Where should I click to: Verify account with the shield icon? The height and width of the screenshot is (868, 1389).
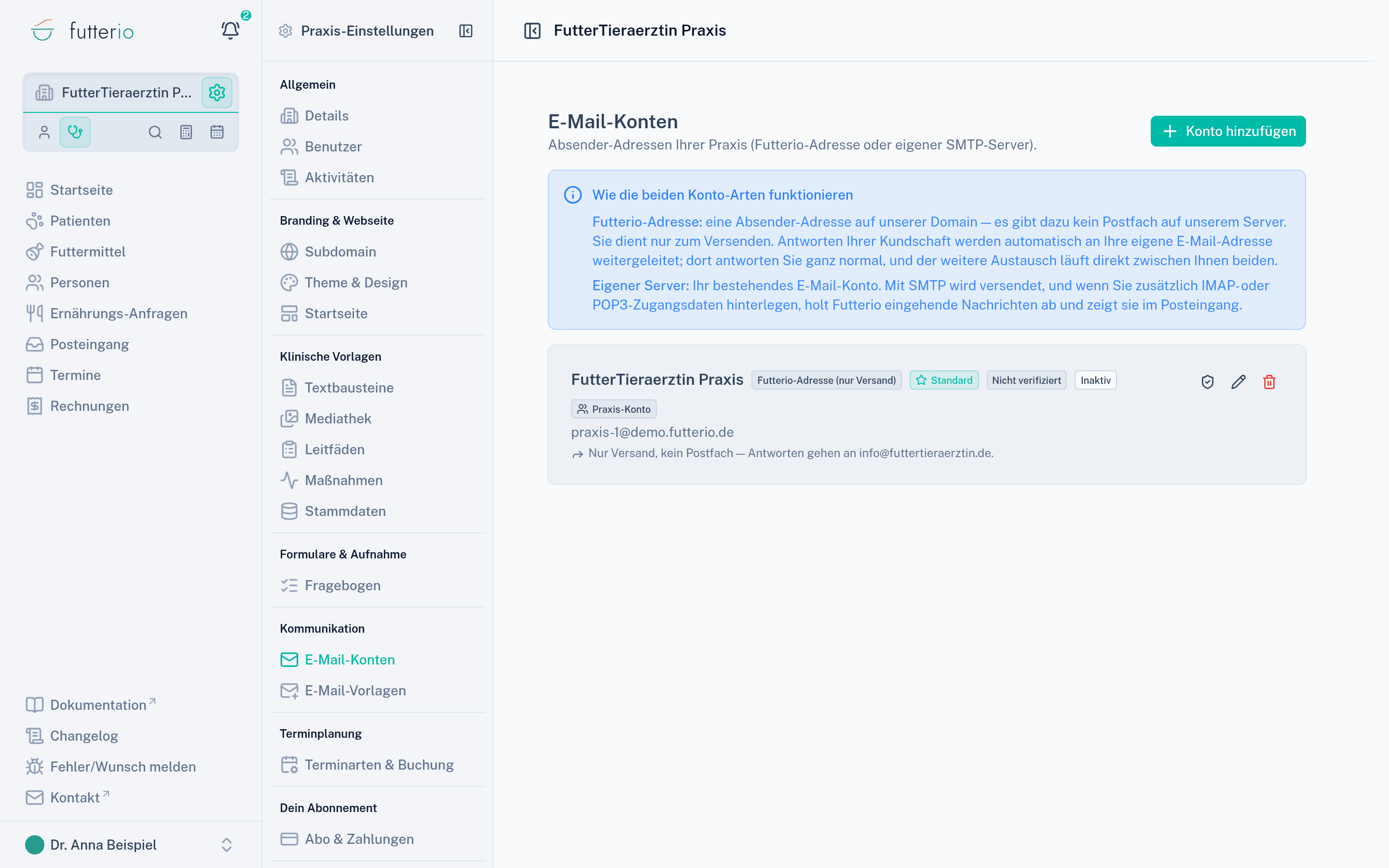pos(1208,382)
